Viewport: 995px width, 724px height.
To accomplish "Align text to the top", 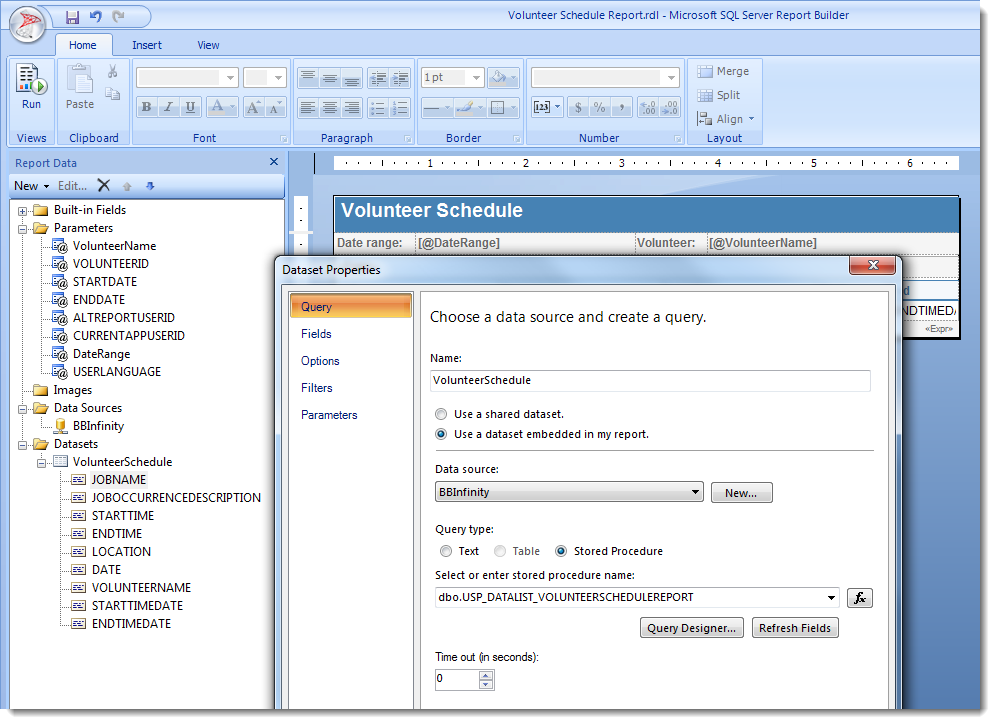I will (x=308, y=78).
